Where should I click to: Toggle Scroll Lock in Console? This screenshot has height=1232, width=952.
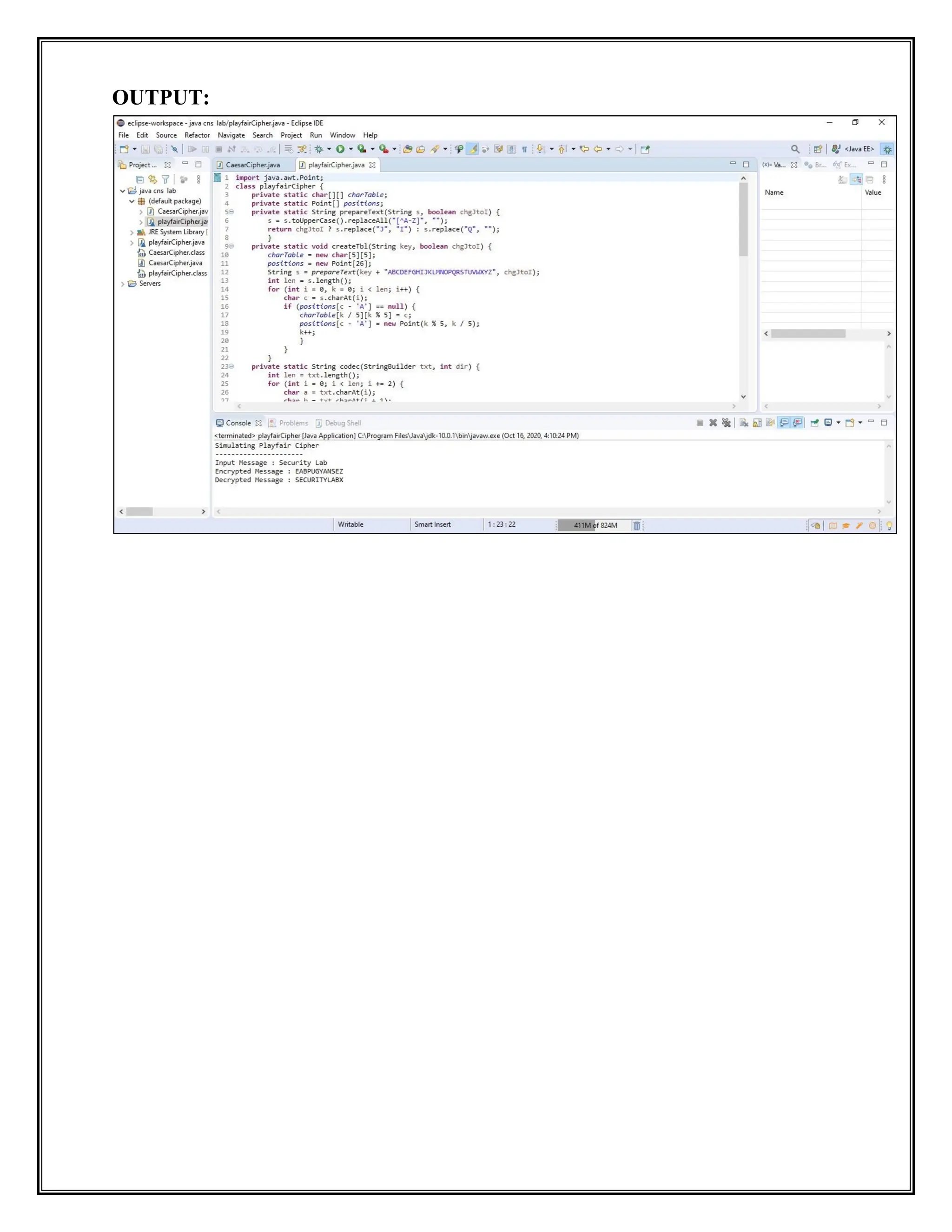click(x=757, y=423)
